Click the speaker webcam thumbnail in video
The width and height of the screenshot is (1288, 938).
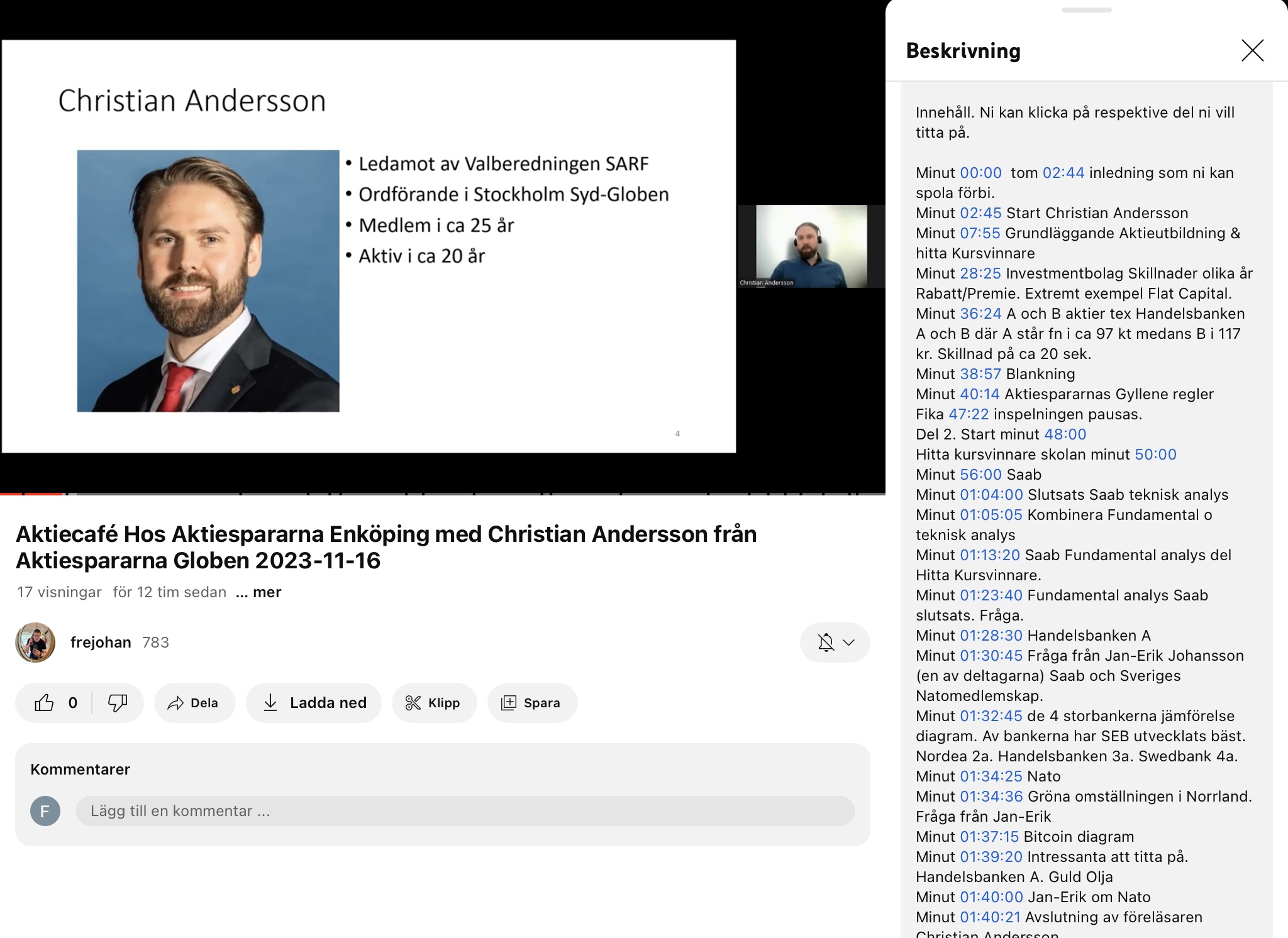pyautogui.click(x=811, y=246)
